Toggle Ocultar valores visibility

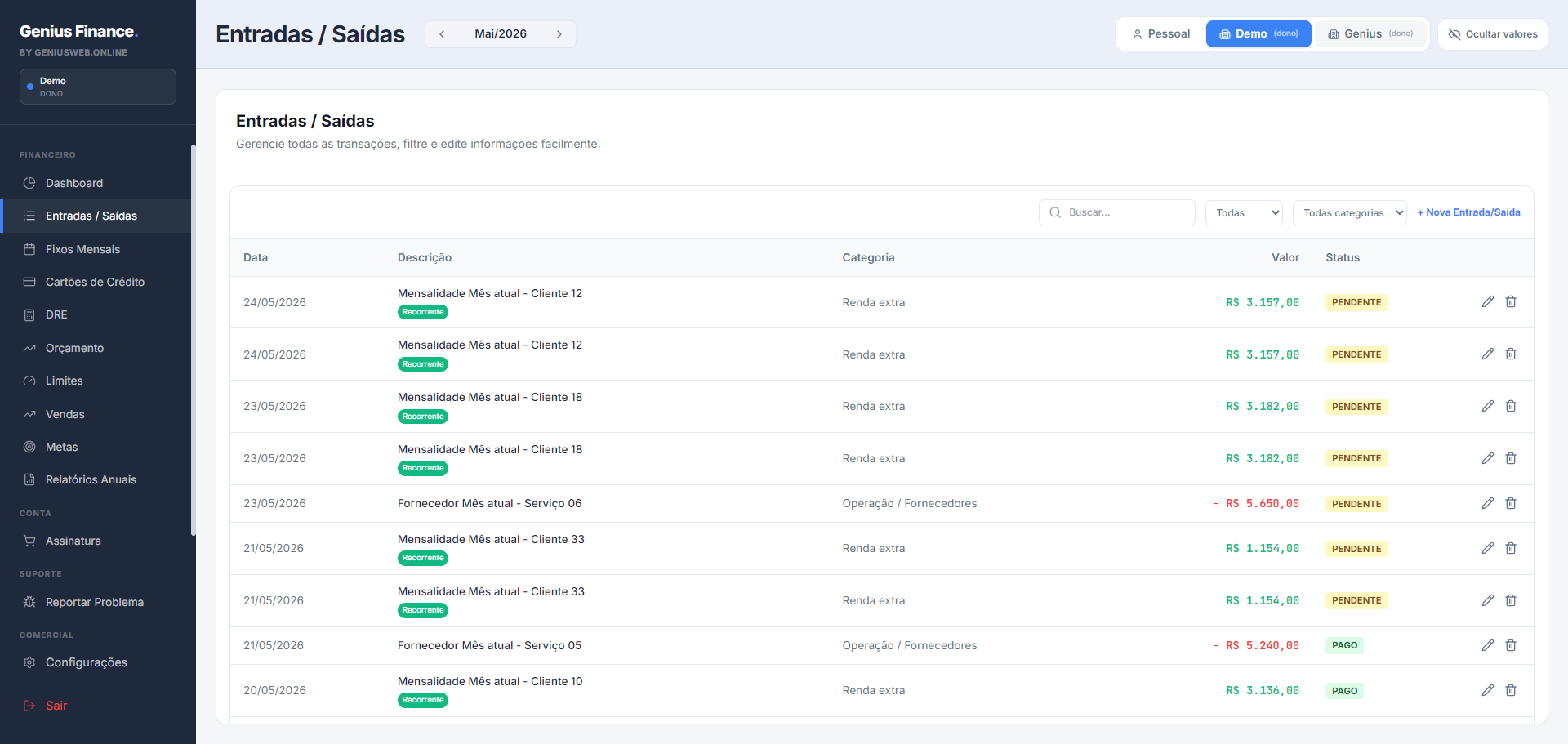click(1492, 34)
